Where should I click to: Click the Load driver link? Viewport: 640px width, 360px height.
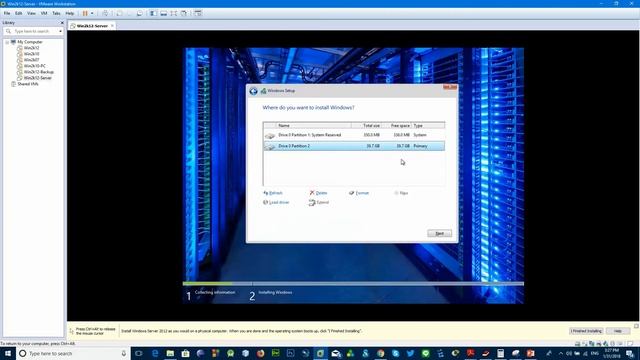276,202
